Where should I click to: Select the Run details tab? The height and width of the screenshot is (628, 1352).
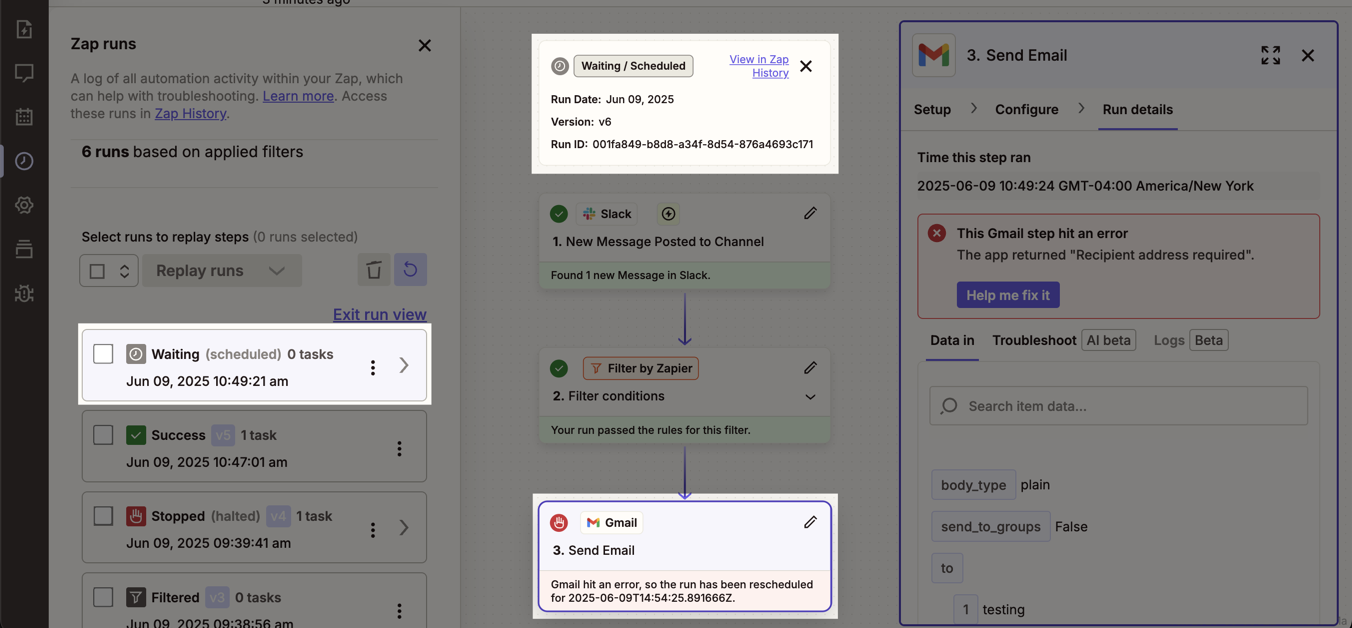[x=1138, y=109]
